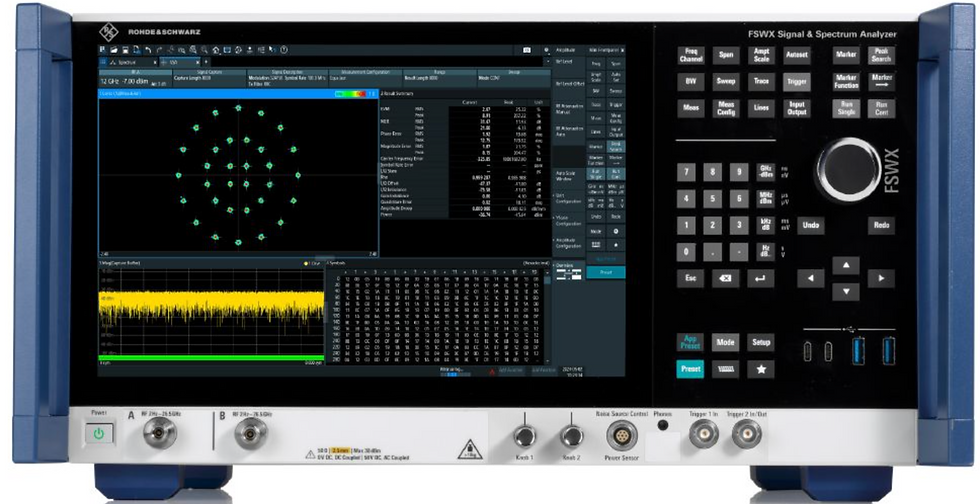Select Auto Scale Window softkey
980x504 pixels.
pos(569,178)
